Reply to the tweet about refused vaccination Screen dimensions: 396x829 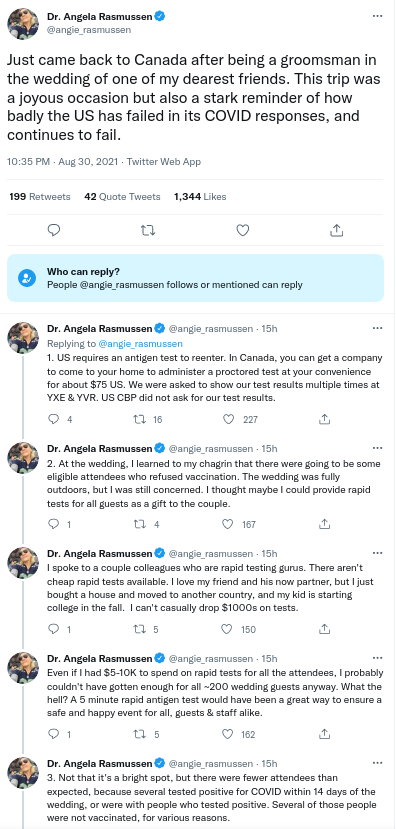(x=53, y=524)
